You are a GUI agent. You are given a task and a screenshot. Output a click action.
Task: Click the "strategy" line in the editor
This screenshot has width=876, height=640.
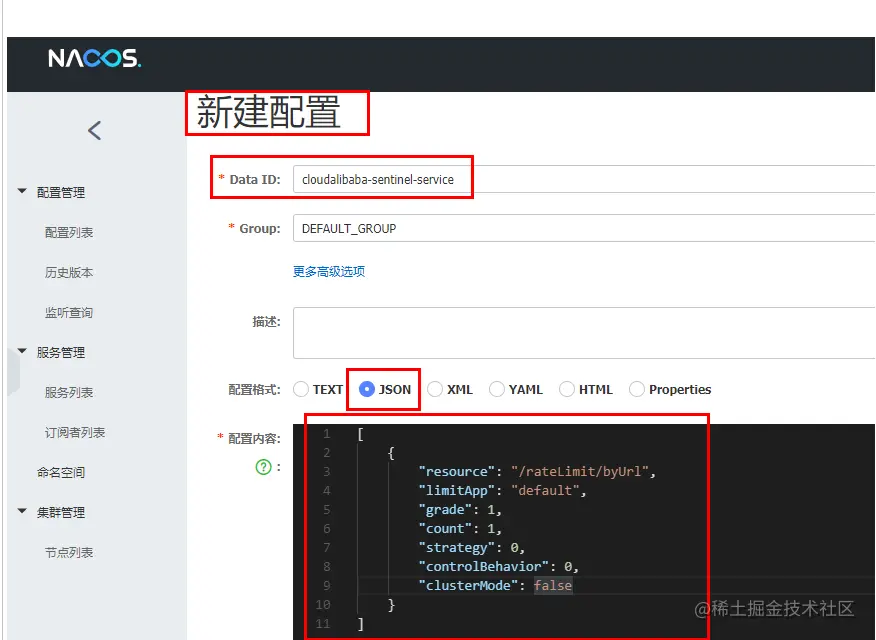pos(472,547)
